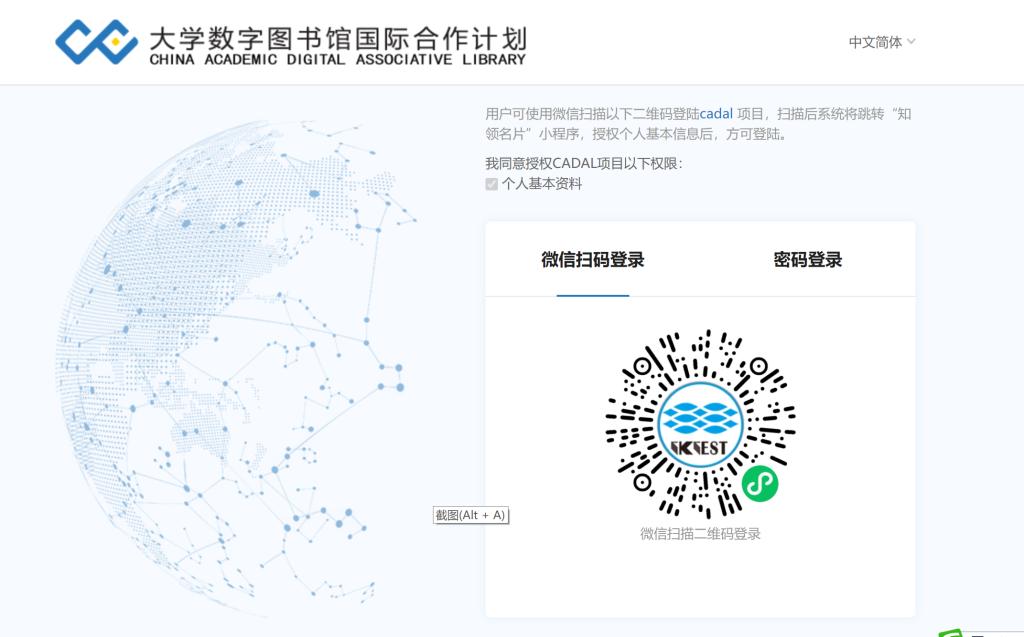This screenshot has width=1024, height=637.
Task: Click the 大学数字图书馆国际合作计划 site title
Action: tap(337, 38)
